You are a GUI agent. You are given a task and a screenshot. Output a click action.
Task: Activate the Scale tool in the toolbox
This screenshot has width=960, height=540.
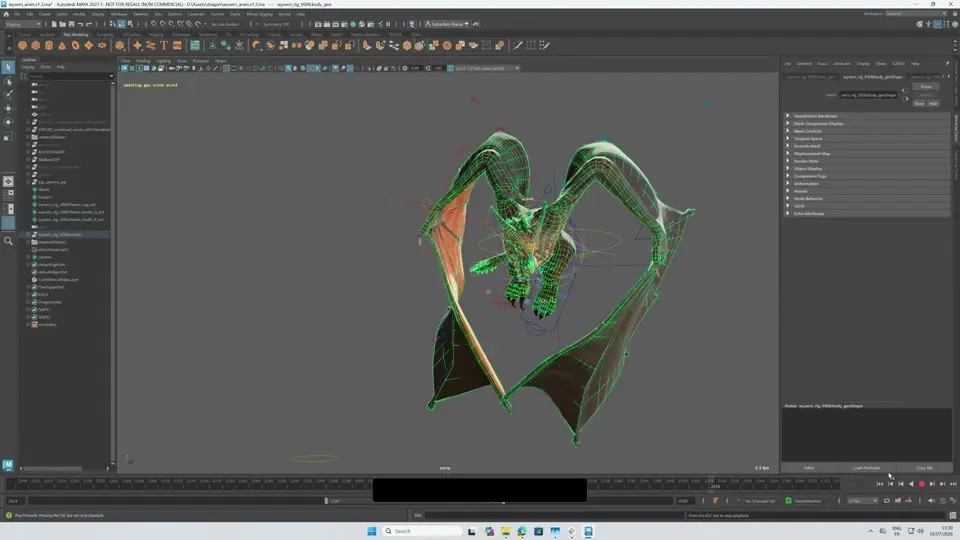(x=8, y=136)
